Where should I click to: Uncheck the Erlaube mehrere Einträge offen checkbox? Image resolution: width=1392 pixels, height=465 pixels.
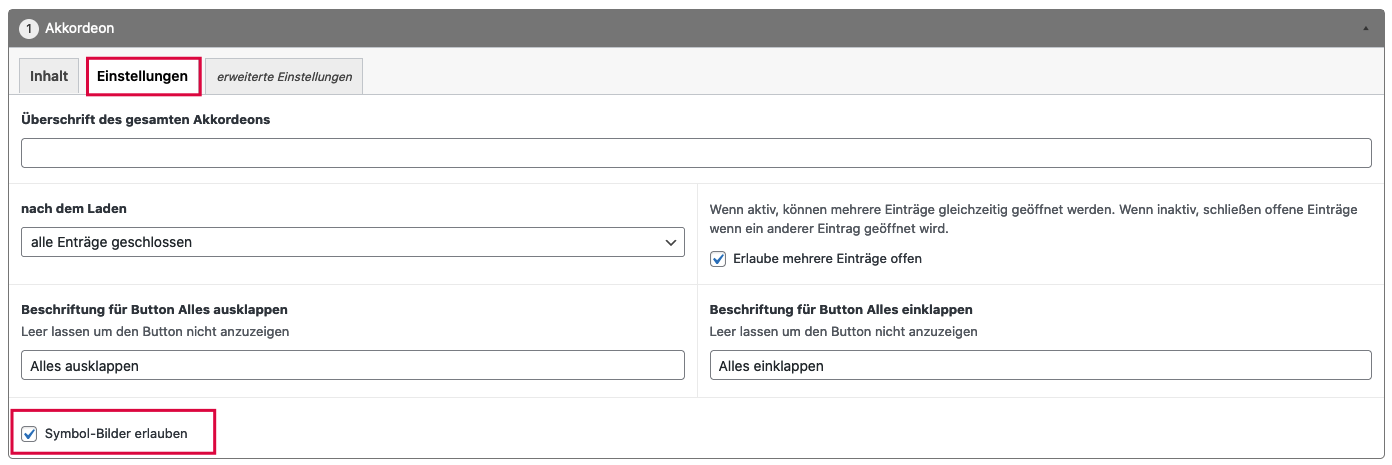pyautogui.click(x=718, y=259)
